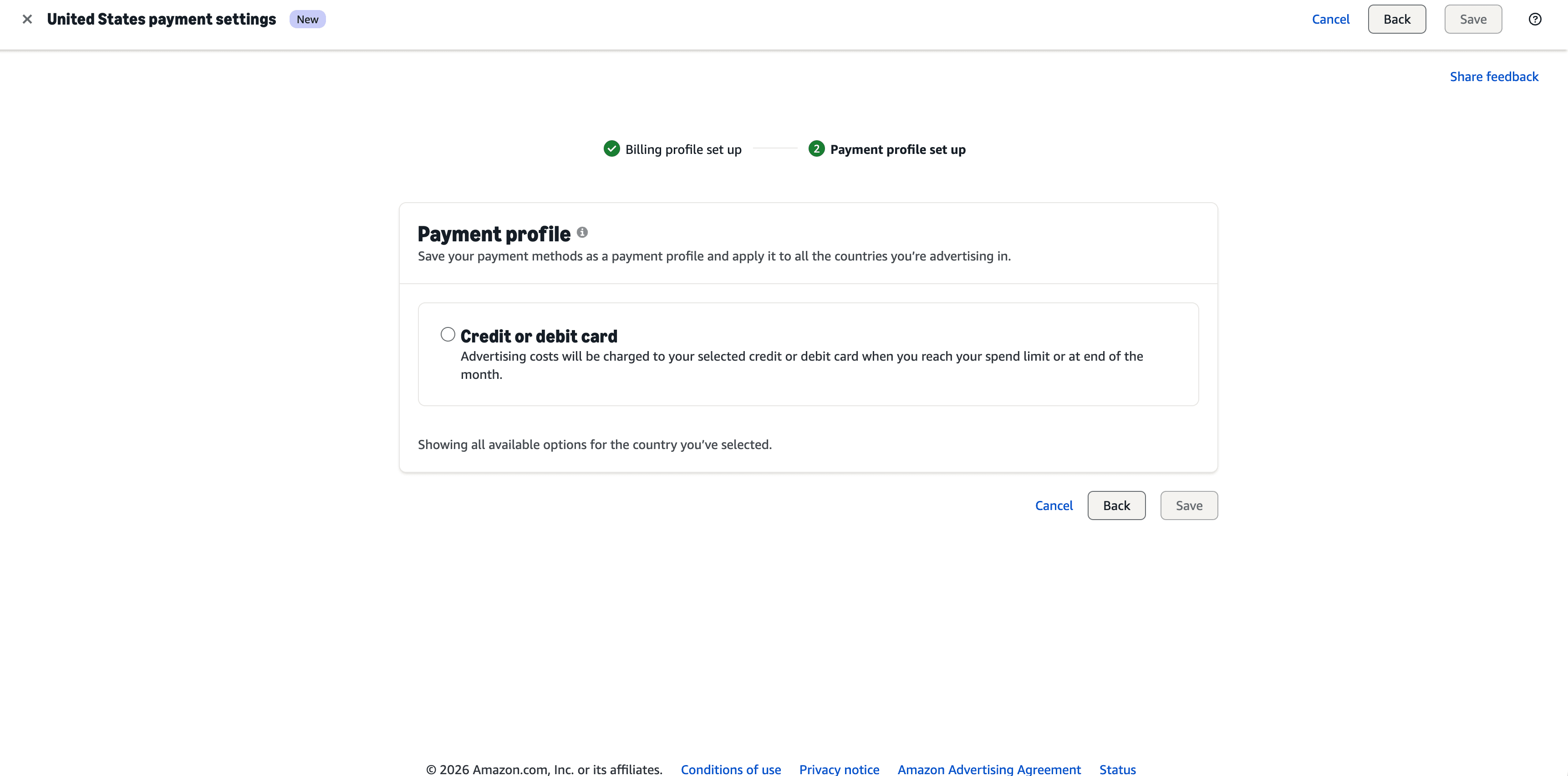Click the Payment profile set up step label
The width and height of the screenshot is (1568, 776).
click(x=898, y=148)
